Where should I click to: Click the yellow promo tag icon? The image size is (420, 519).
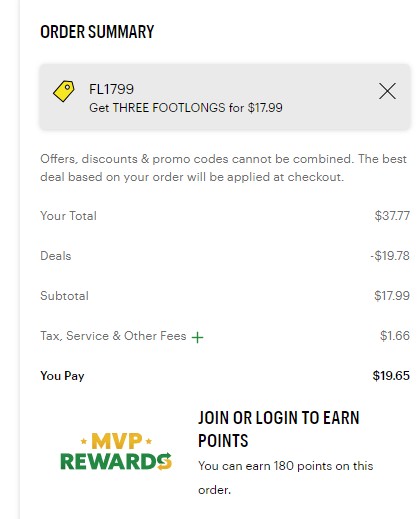[64, 91]
